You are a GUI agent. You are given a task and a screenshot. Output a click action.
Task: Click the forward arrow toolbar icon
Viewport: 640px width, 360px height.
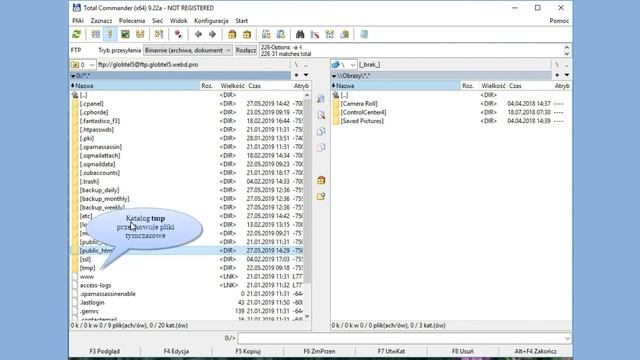click(212, 34)
